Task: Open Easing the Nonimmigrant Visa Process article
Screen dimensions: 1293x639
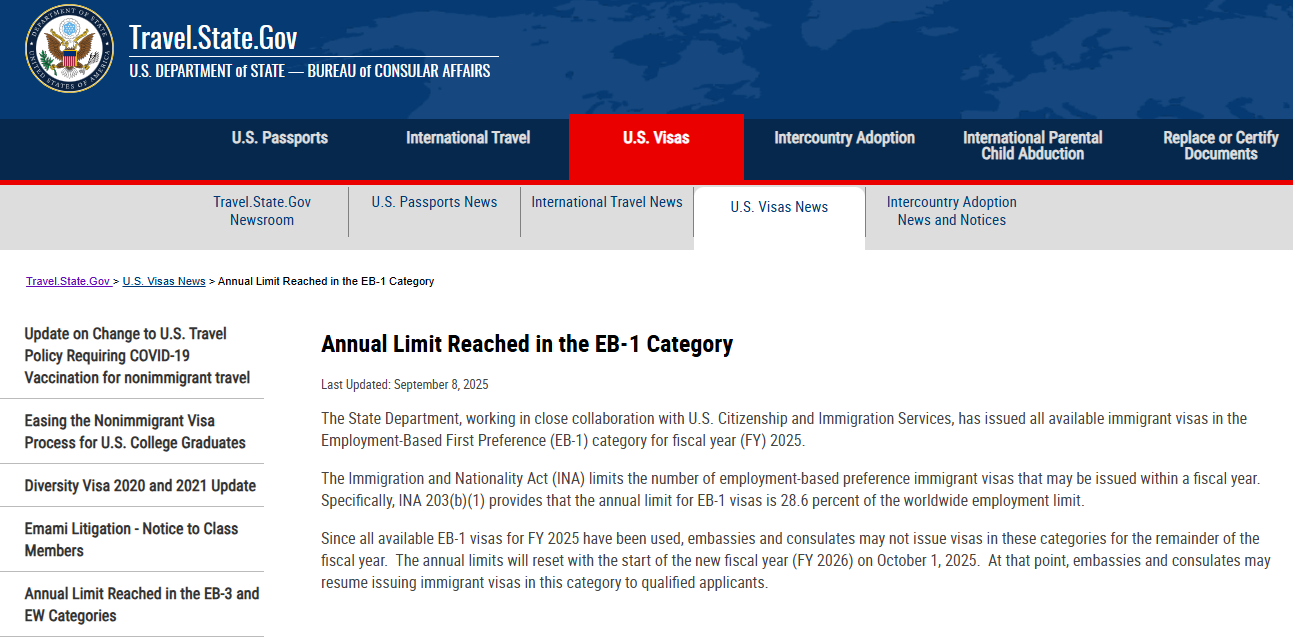Action: 135,432
